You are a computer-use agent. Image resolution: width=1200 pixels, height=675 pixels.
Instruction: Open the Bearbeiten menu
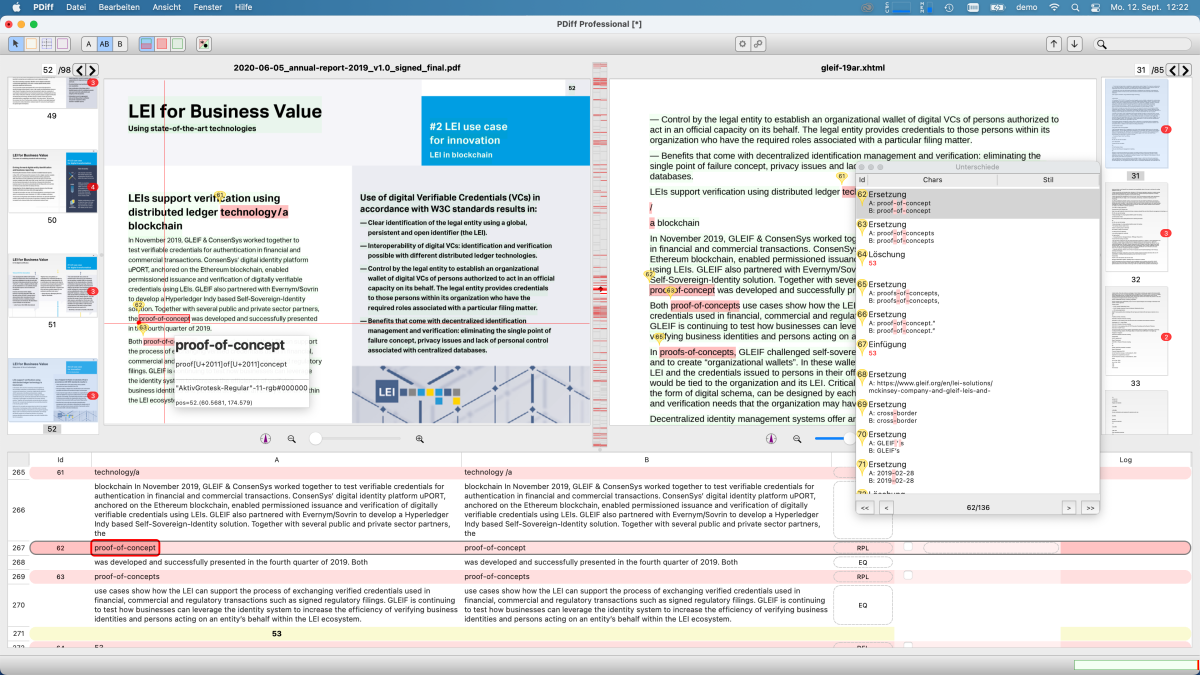(119, 7)
